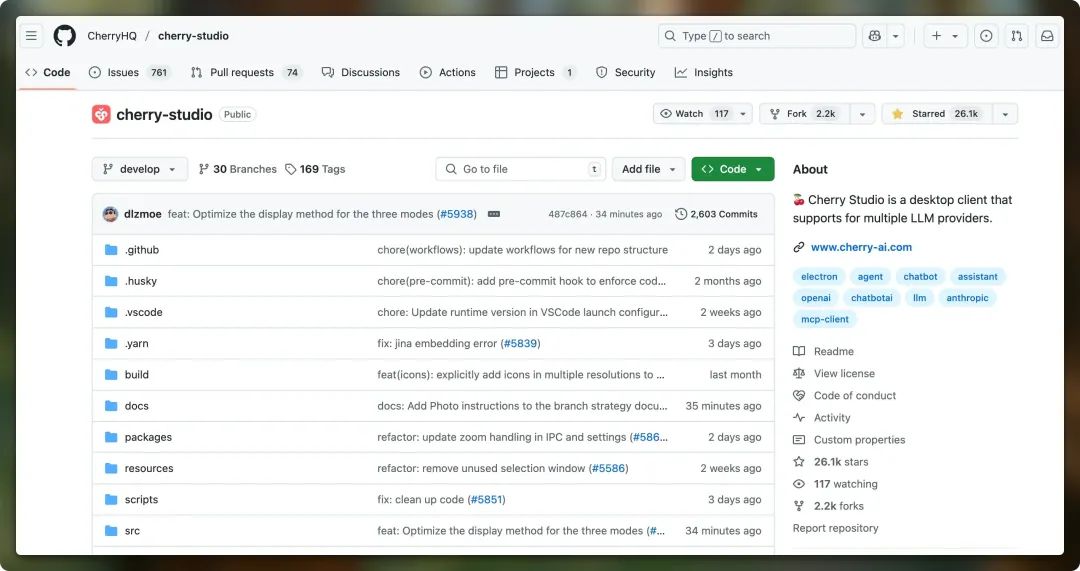Viewport: 1080px width, 571px height.
Task: Open the green Code dropdown button
Action: (733, 169)
